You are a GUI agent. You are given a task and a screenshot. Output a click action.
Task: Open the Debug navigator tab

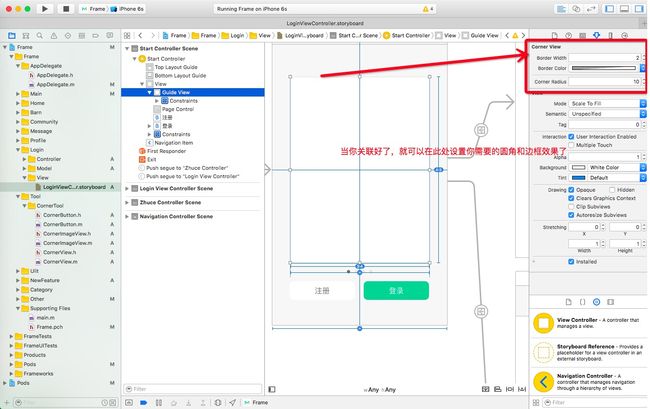[82, 36]
